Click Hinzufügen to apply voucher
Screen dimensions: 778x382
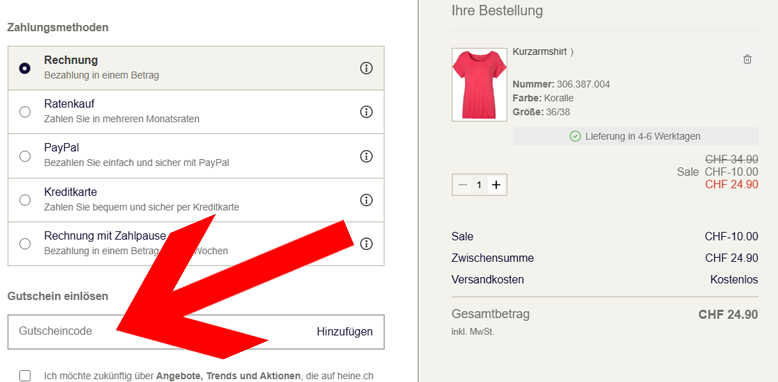click(345, 331)
